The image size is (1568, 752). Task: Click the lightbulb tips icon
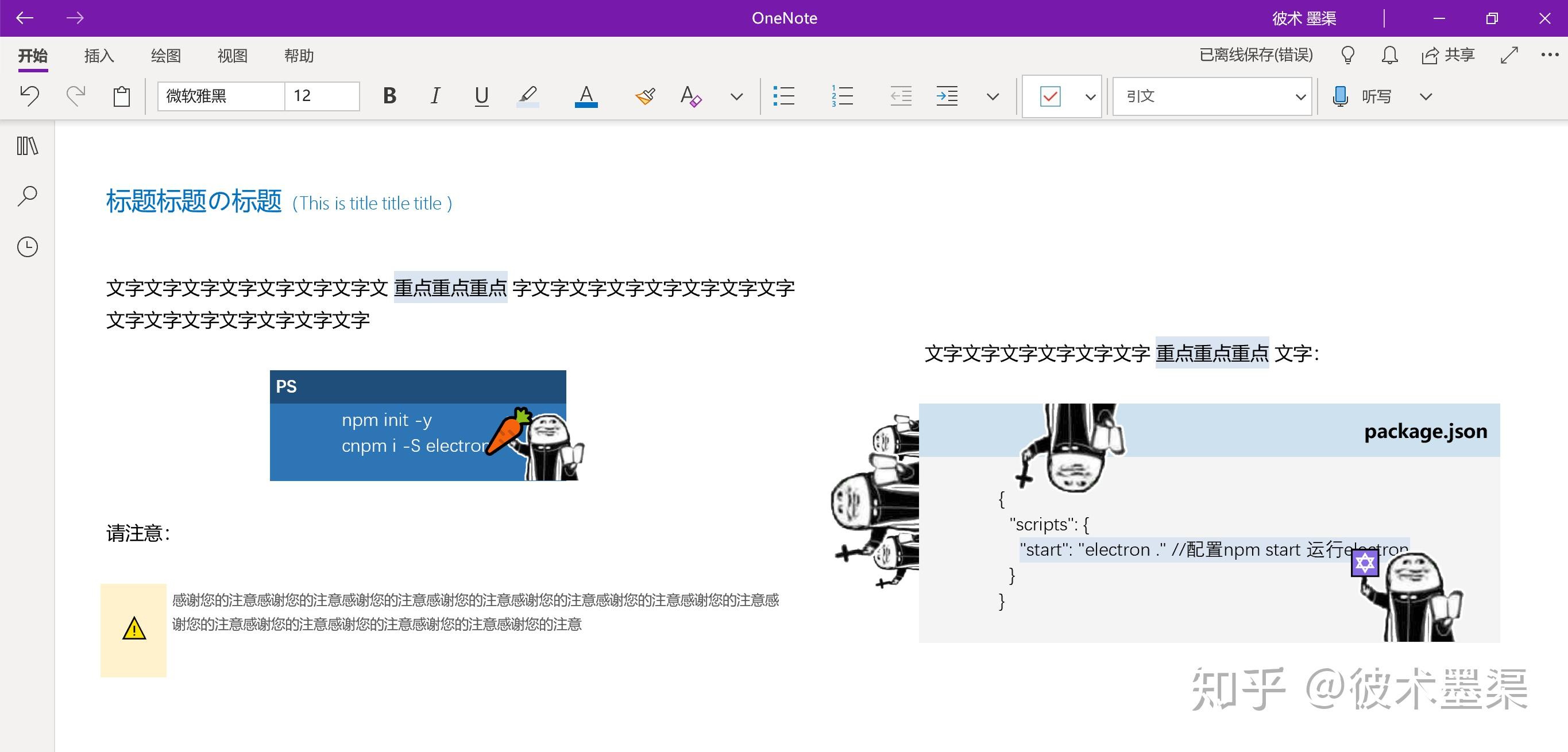click(x=1347, y=55)
